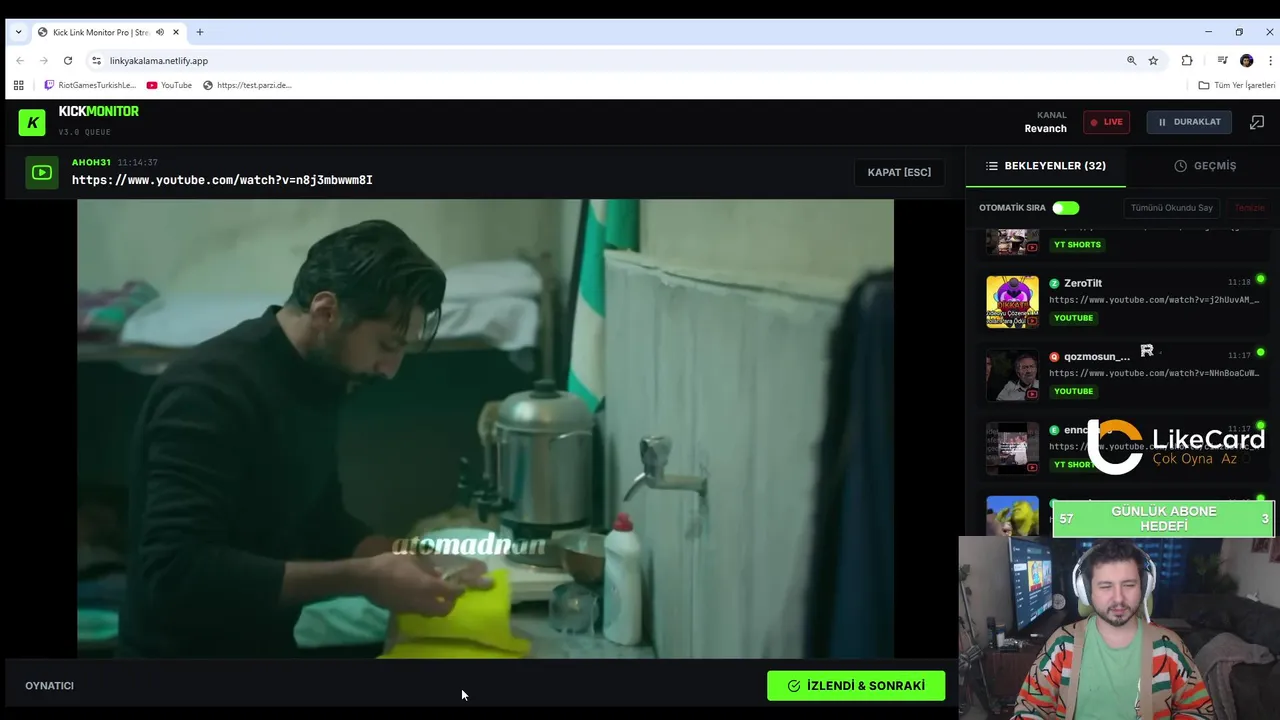The width and height of the screenshot is (1280, 720).
Task: Click the ZeroTilt username in queue
Action: pyautogui.click(x=1083, y=283)
